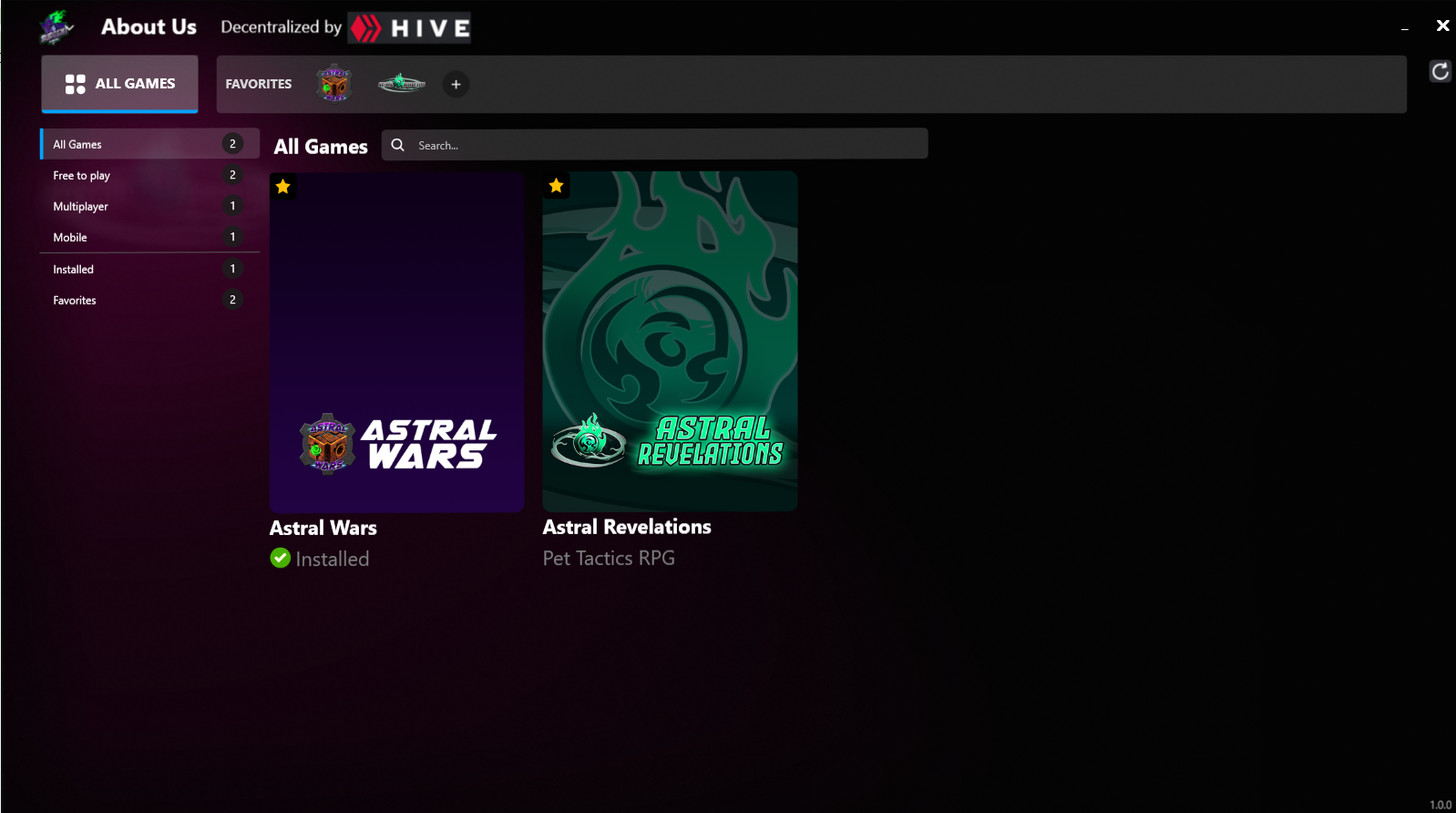Open the Astral Revelations game cover thumbnail
The image size is (1456, 813).
[x=671, y=341]
